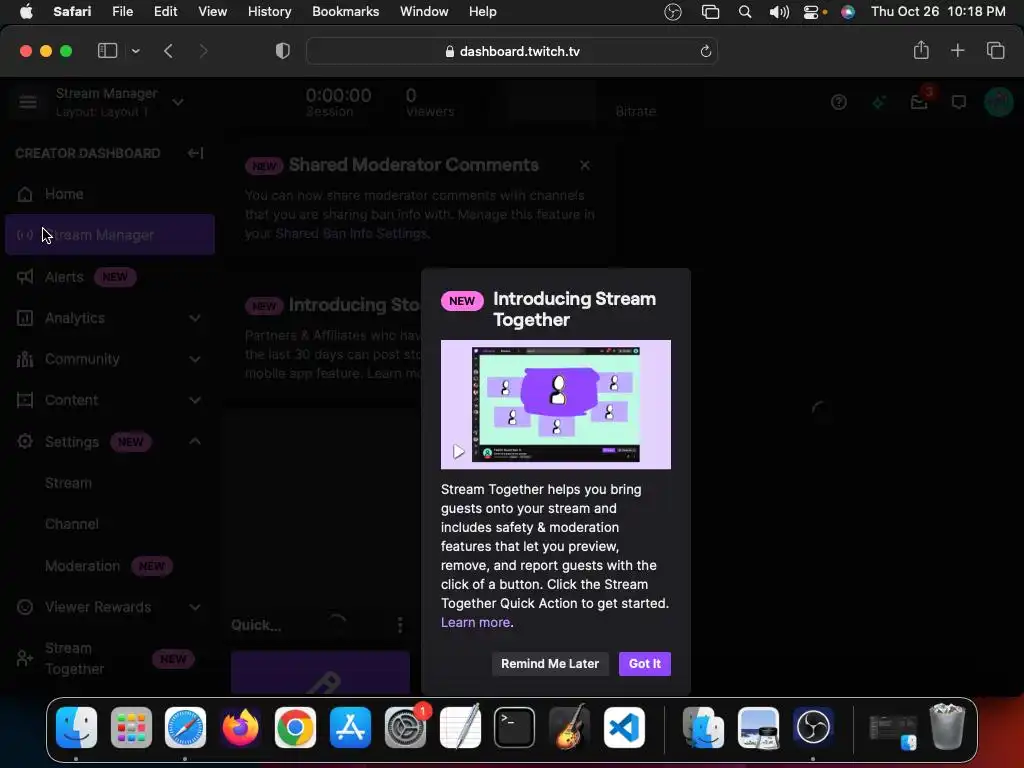
Task: Click the Stream Together preview thumbnail
Action: tap(556, 404)
